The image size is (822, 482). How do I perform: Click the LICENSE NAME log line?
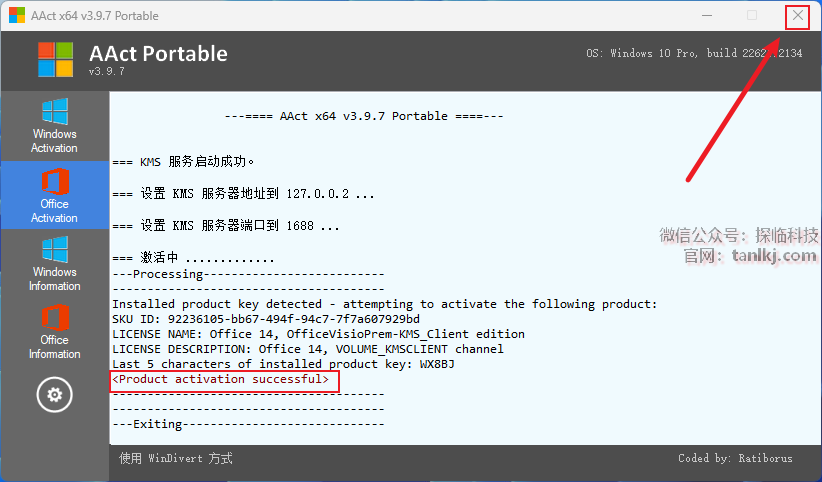click(x=318, y=334)
